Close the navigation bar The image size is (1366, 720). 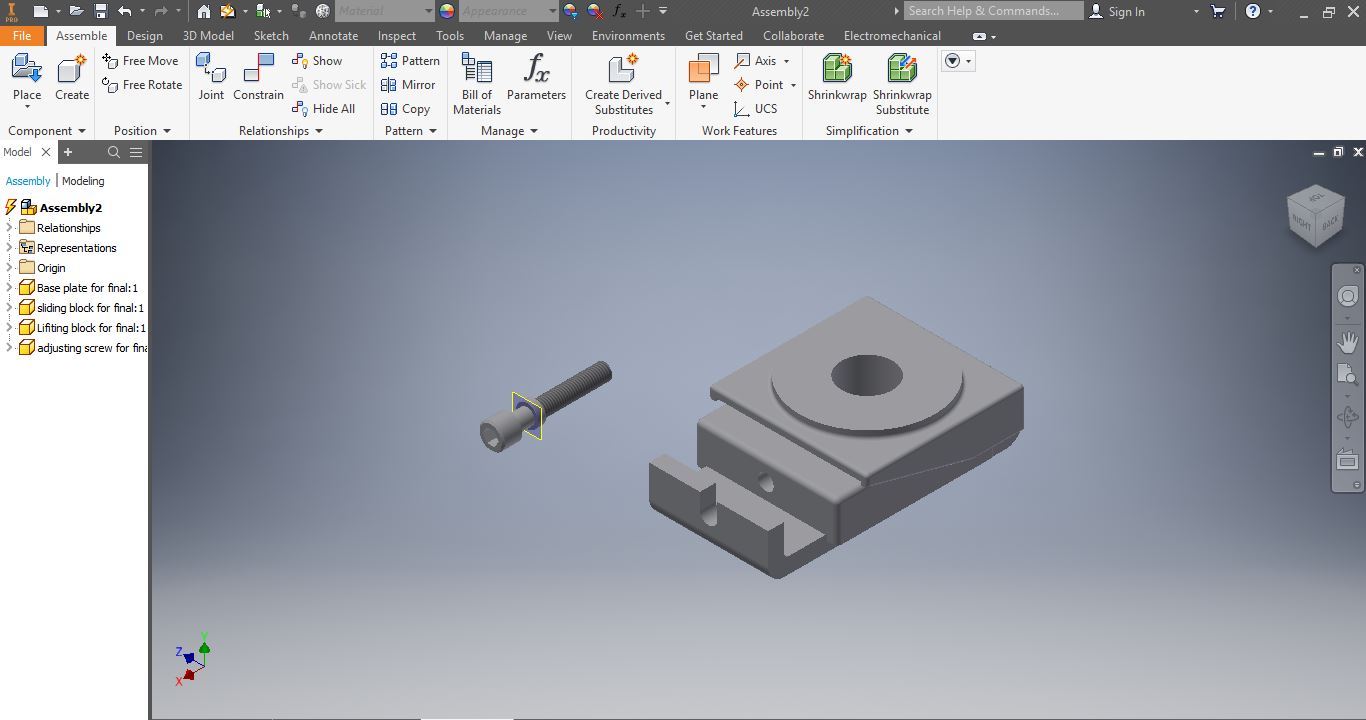tap(1357, 270)
